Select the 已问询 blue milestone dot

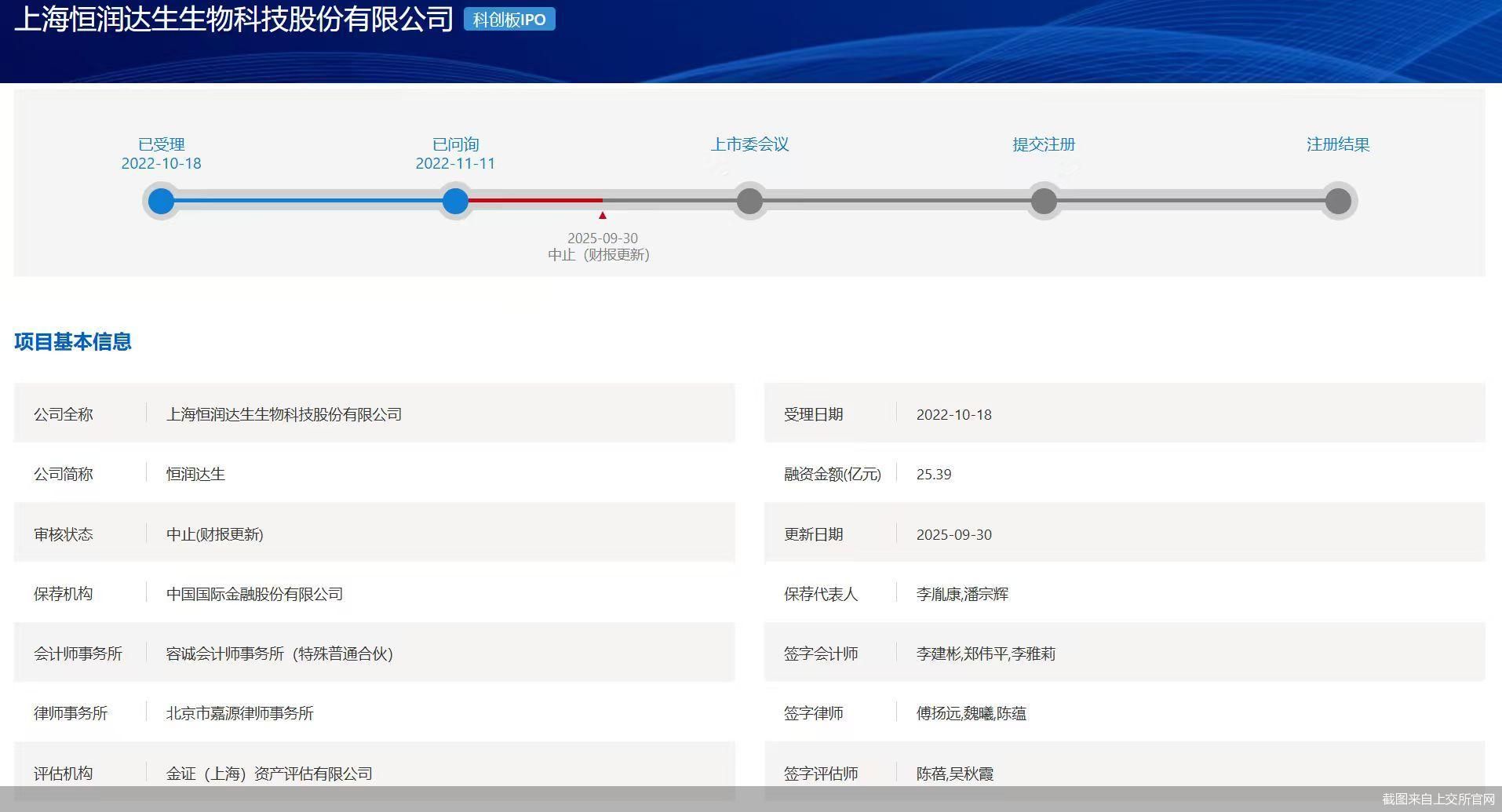[456, 201]
